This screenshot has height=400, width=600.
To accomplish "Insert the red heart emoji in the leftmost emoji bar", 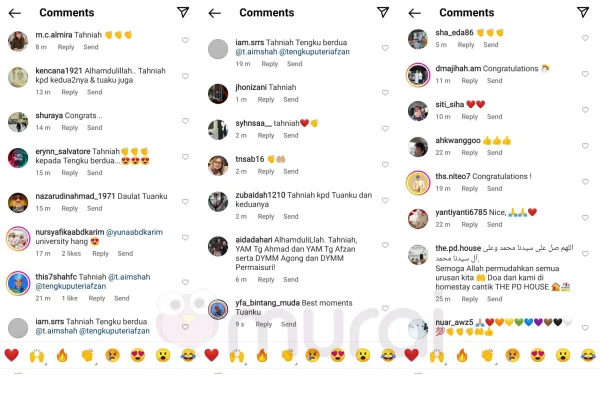I will coord(11,355).
